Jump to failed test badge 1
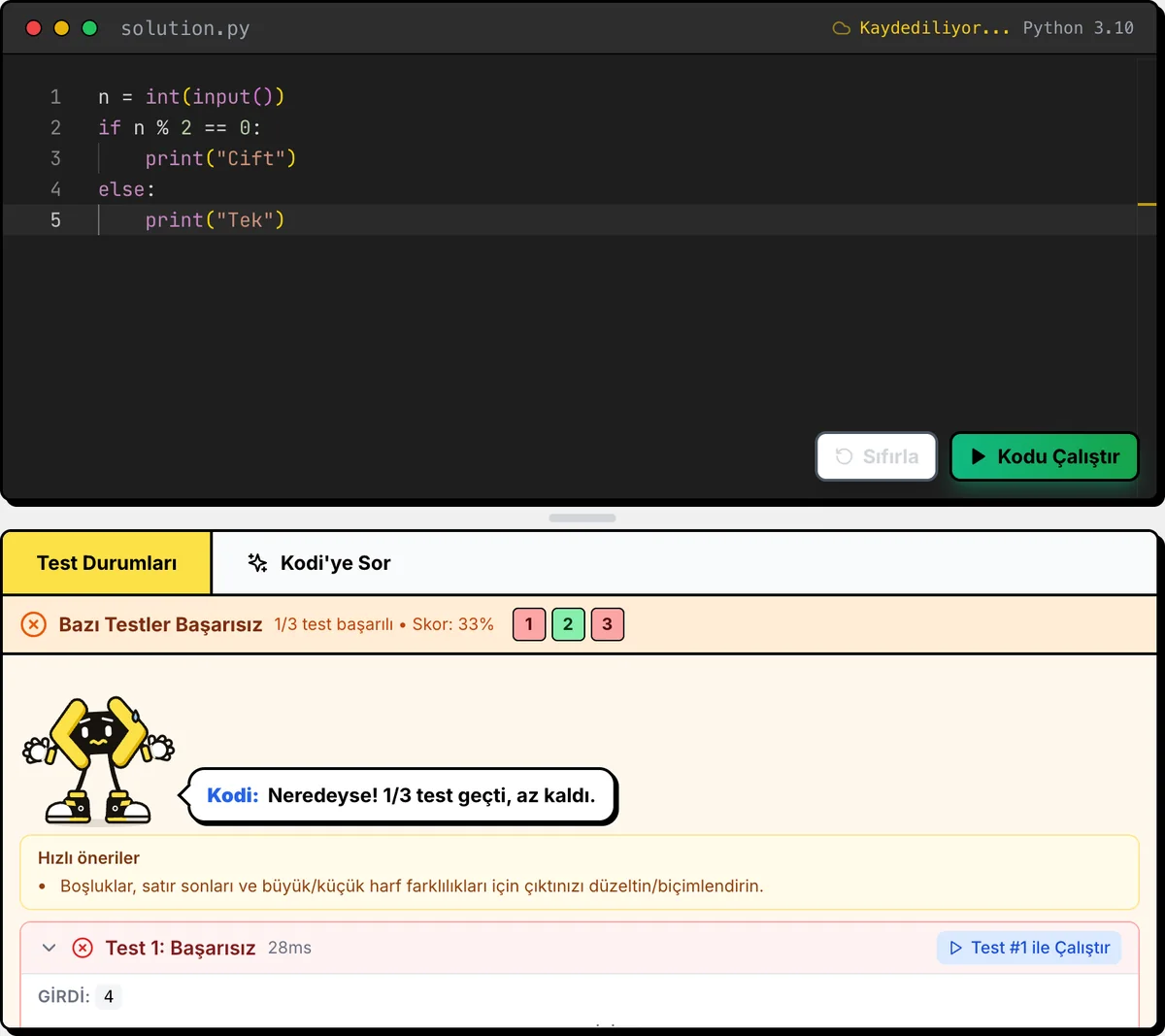 click(x=529, y=624)
